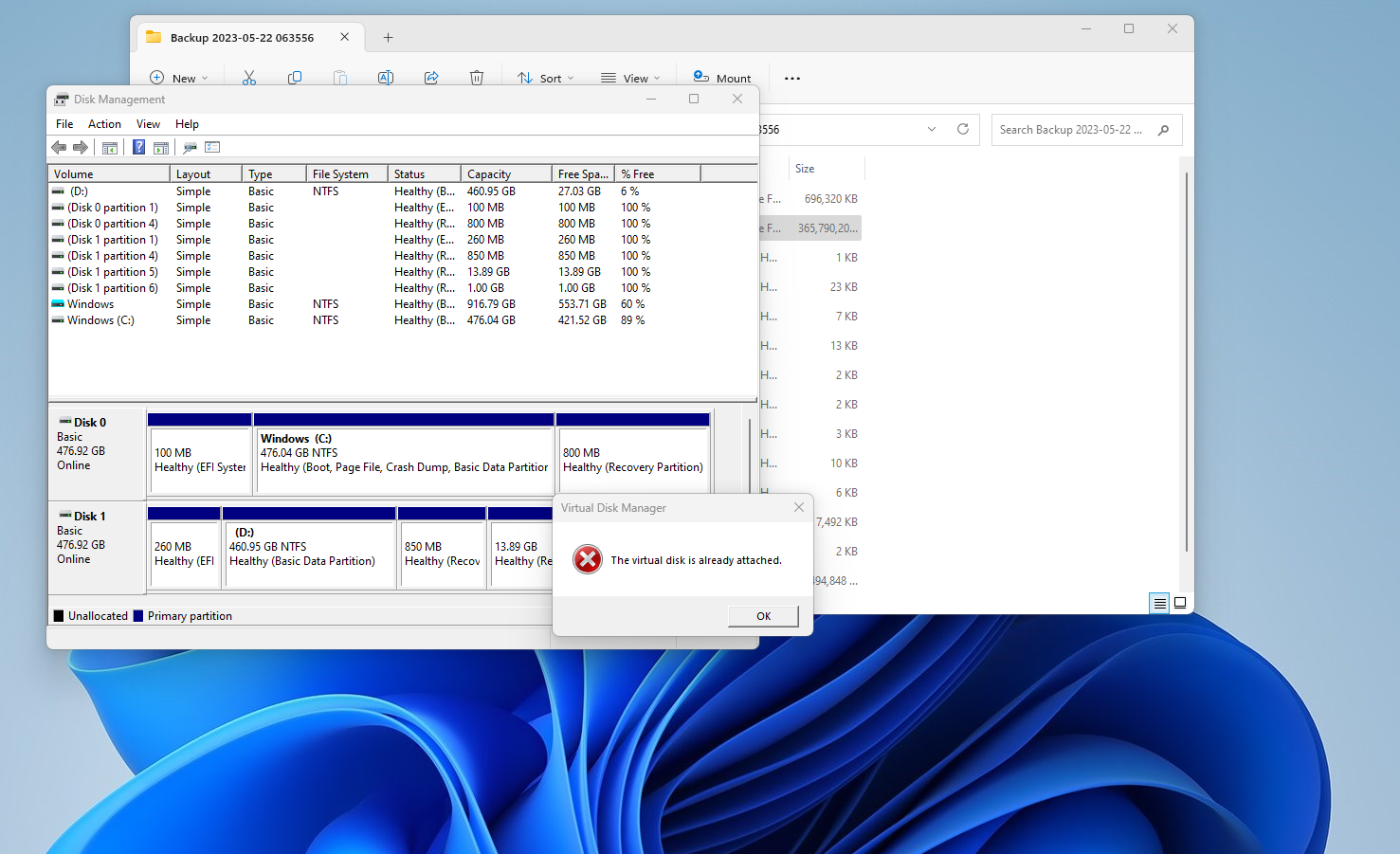
Task: Sort by the Volume column header
Action: click(x=109, y=173)
